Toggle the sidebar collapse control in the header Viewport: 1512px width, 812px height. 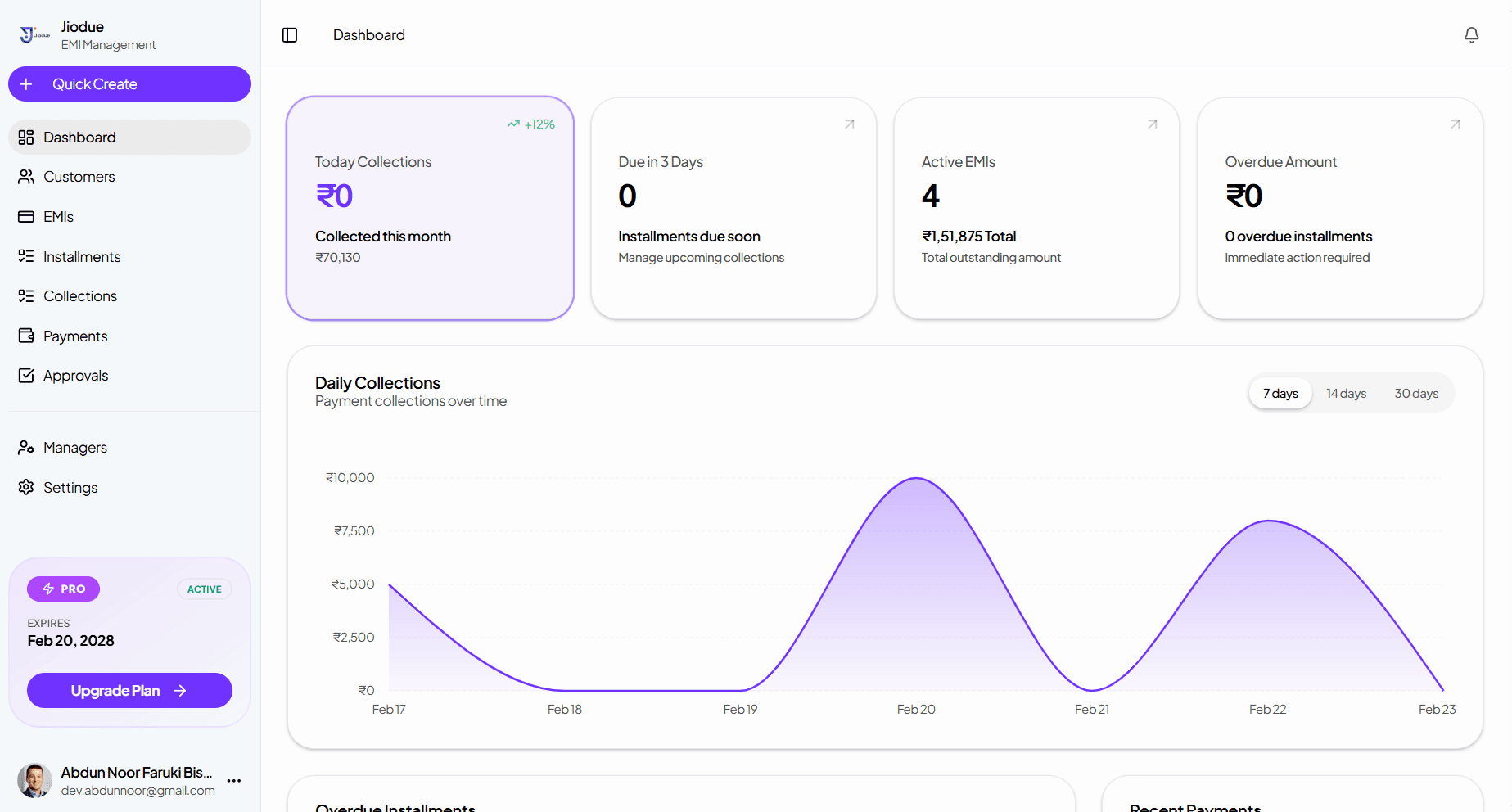point(289,34)
